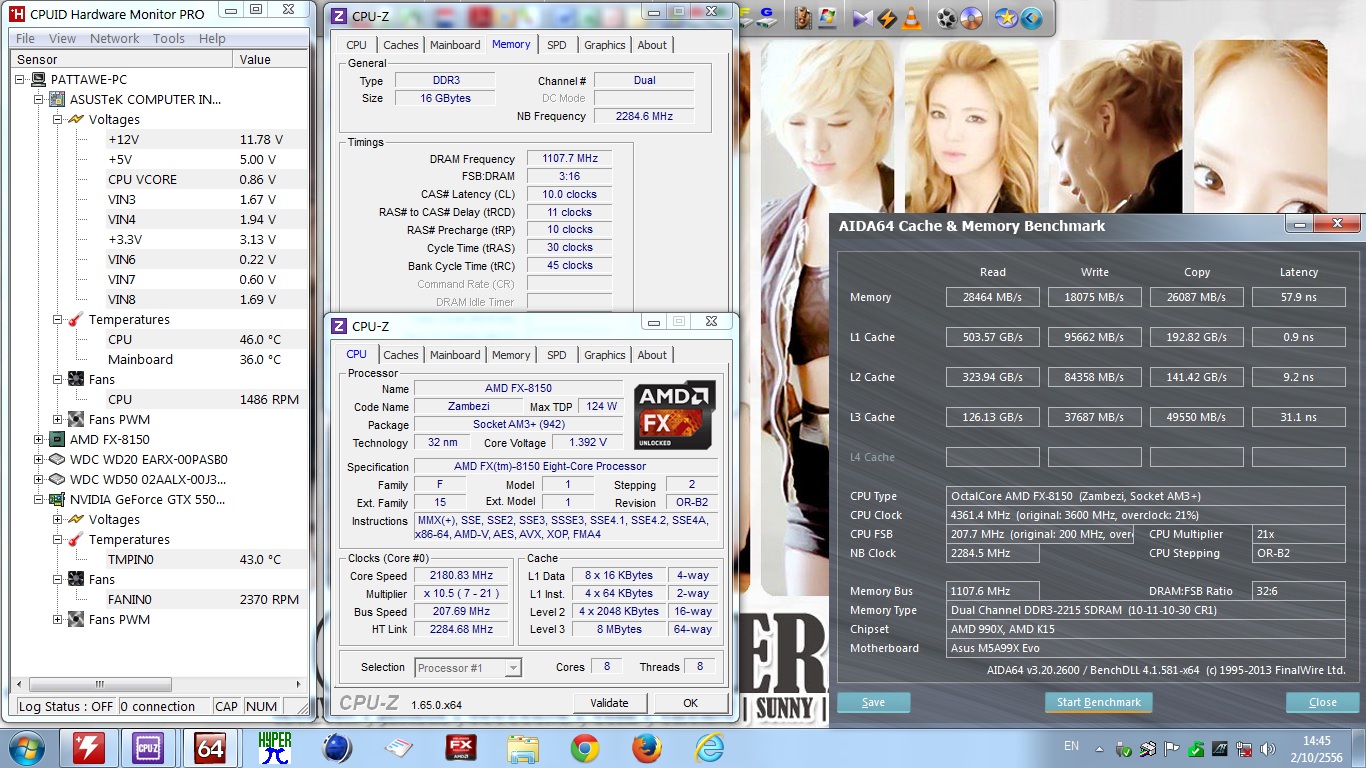Image resolution: width=1366 pixels, height=768 pixels.
Task: Click the Memory Read value 28464 MB/s
Action: [x=993, y=297]
